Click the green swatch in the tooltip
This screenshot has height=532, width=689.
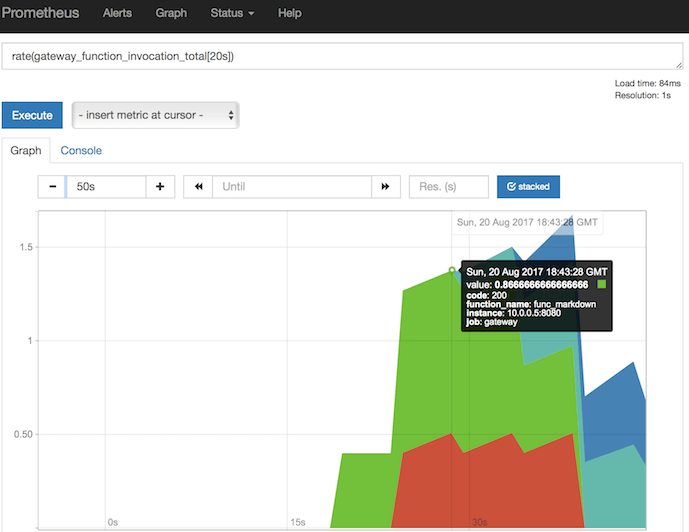[602, 285]
